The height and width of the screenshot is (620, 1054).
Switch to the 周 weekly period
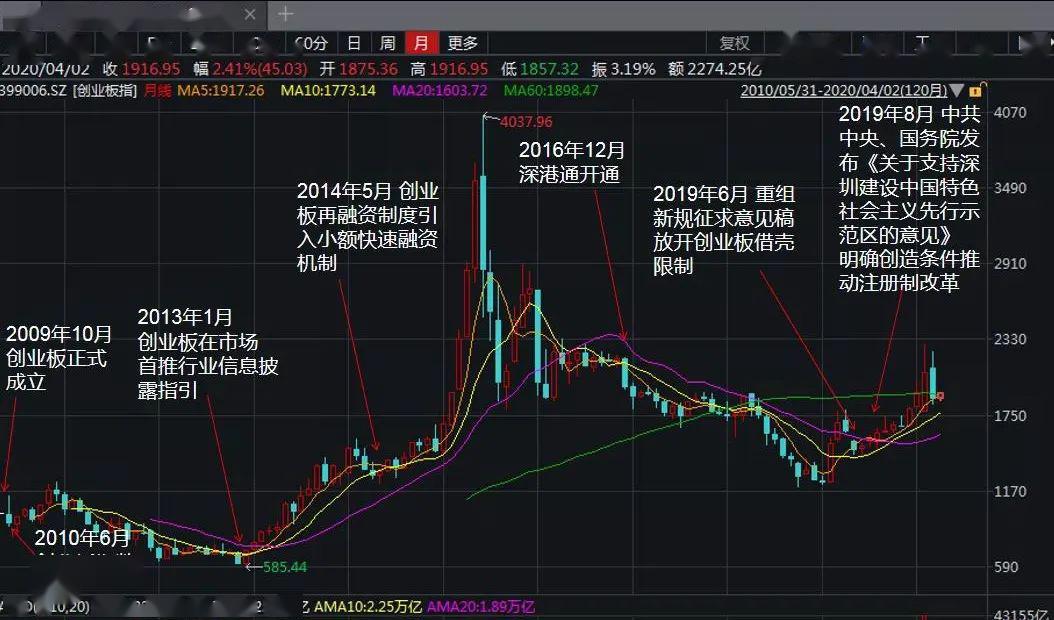coord(388,44)
